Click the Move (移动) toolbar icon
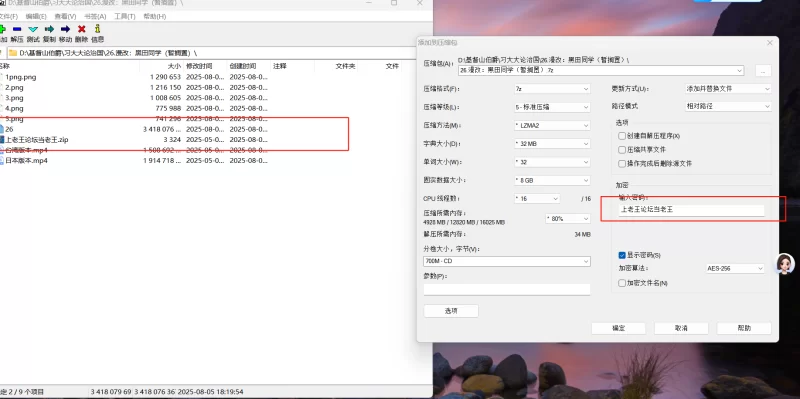 65,29
